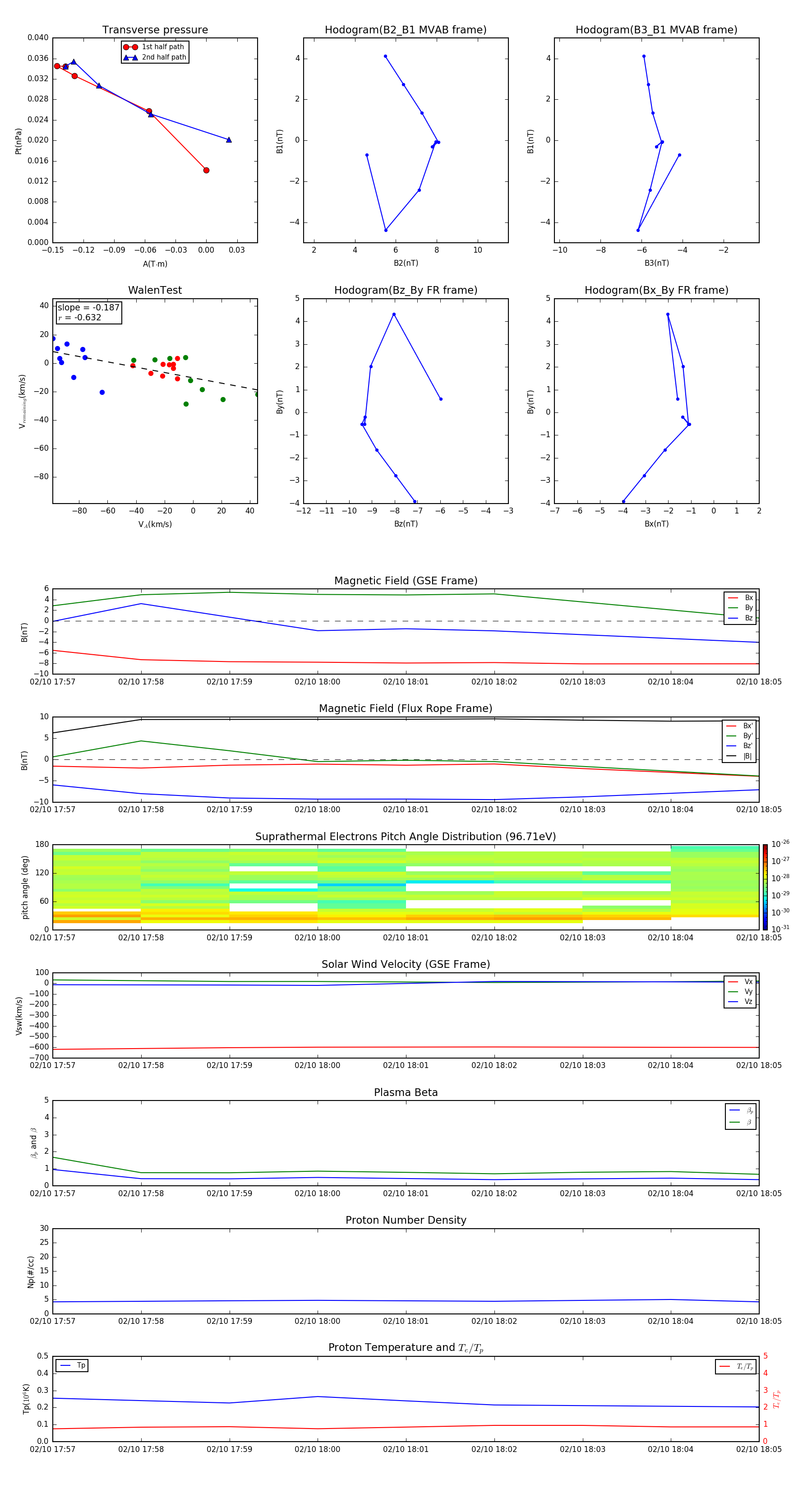Select the Vx legend entry
The width and height of the screenshot is (812, 1489).
(x=741, y=981)
